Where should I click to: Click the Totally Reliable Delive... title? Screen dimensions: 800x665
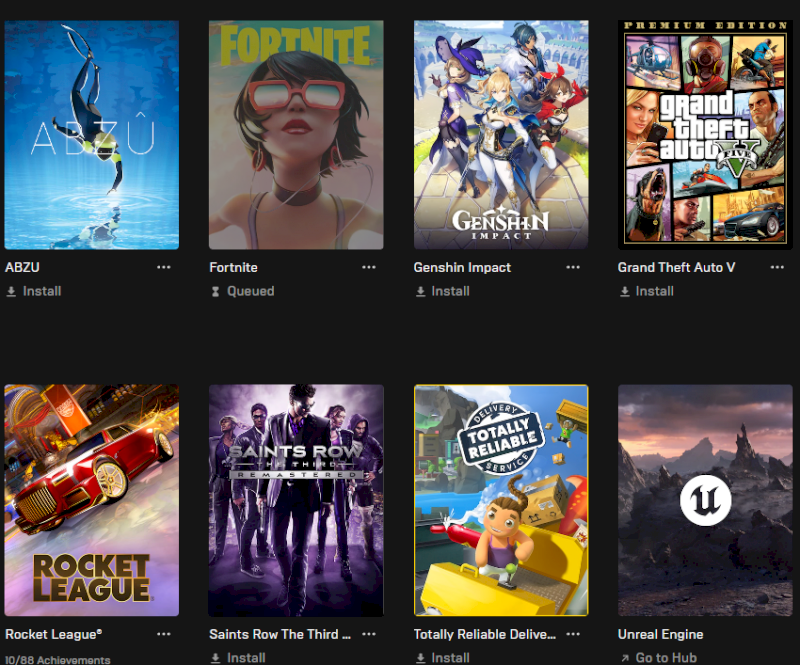pos(485,634)
